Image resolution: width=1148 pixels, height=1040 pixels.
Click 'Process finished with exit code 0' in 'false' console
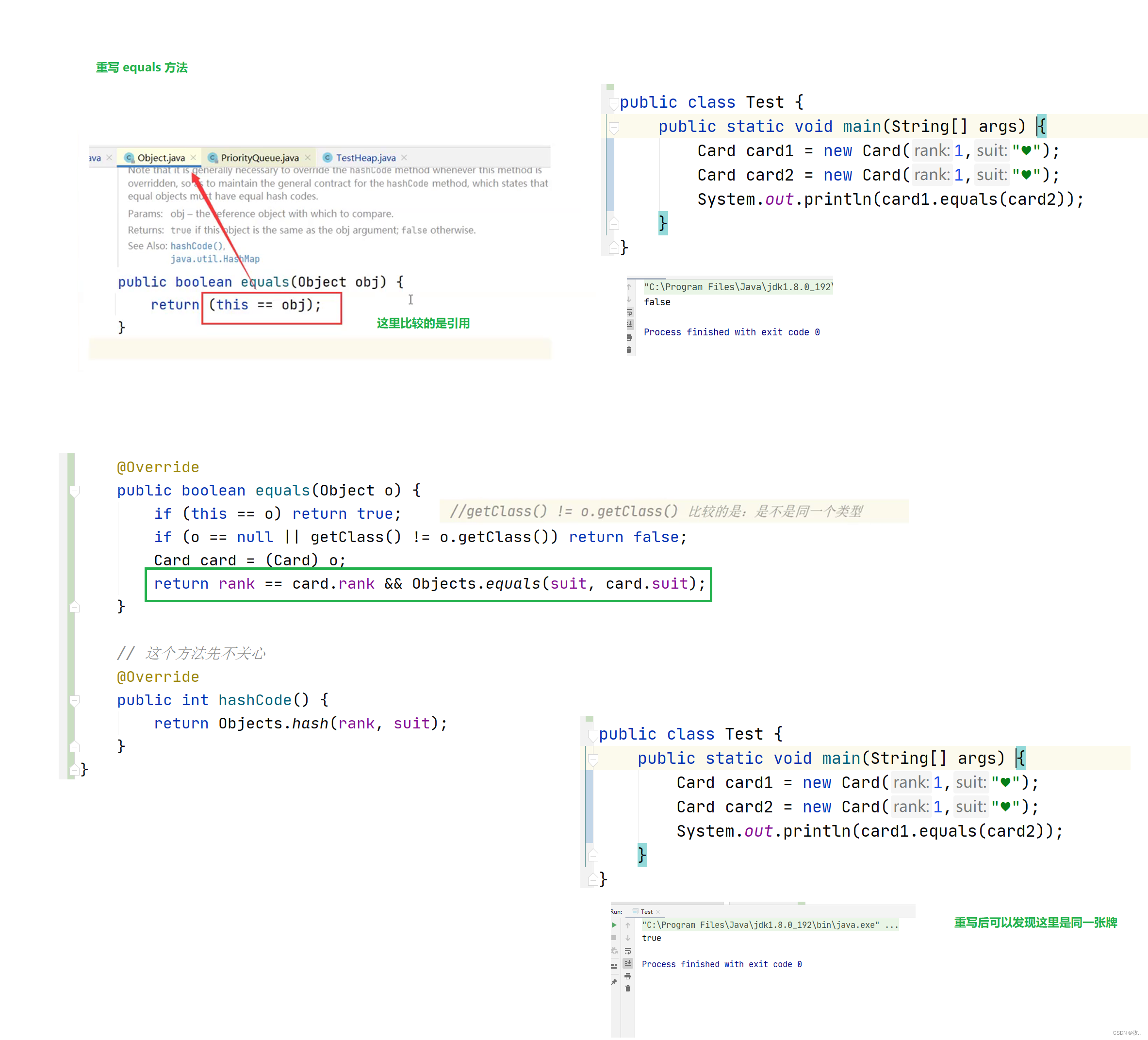pos(732,332)
